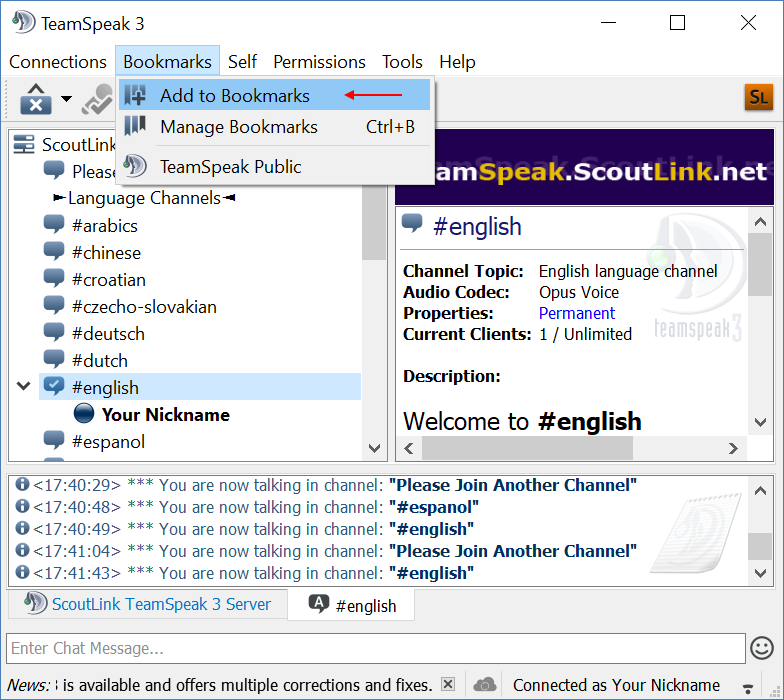The width and height of the screenshot is (784, 700).
Task: Choose Add to Bookmarks from the menu
Action: (274, 95)
